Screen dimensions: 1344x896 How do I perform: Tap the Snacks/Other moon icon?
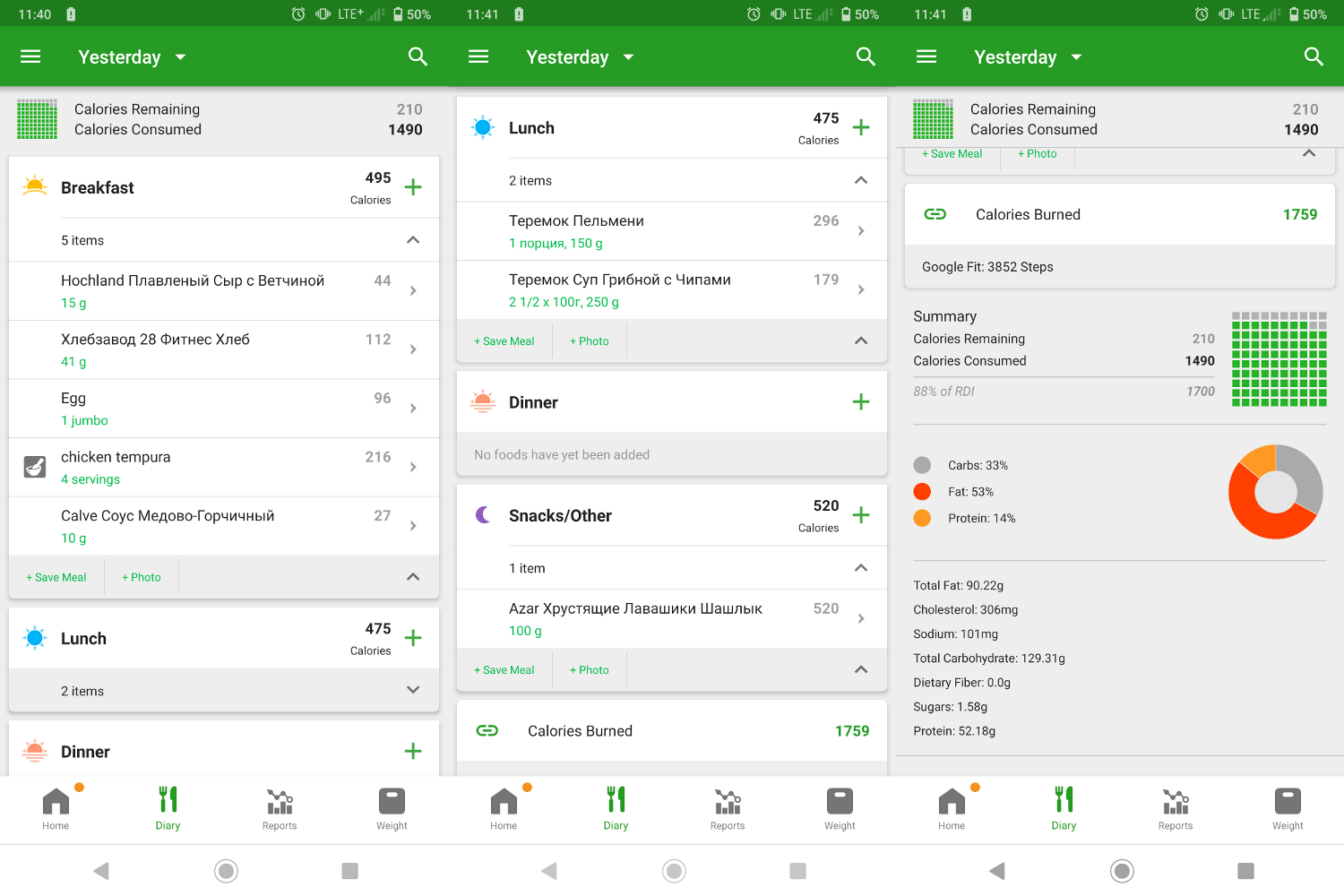[483, 514]
